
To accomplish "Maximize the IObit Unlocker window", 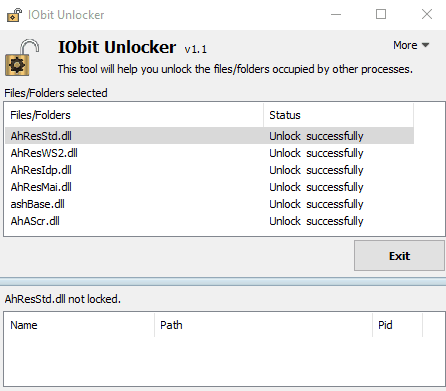I will (381, 15).
